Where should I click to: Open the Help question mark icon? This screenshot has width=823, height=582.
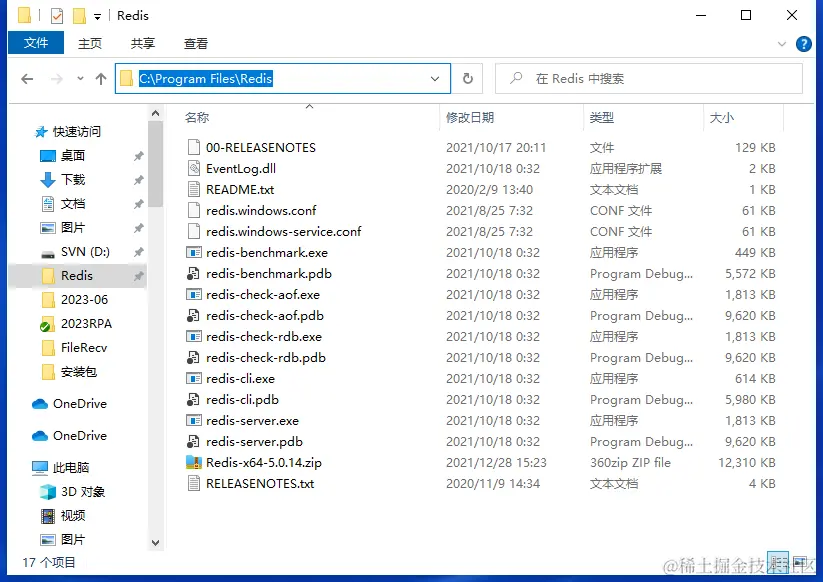(803, 44)
